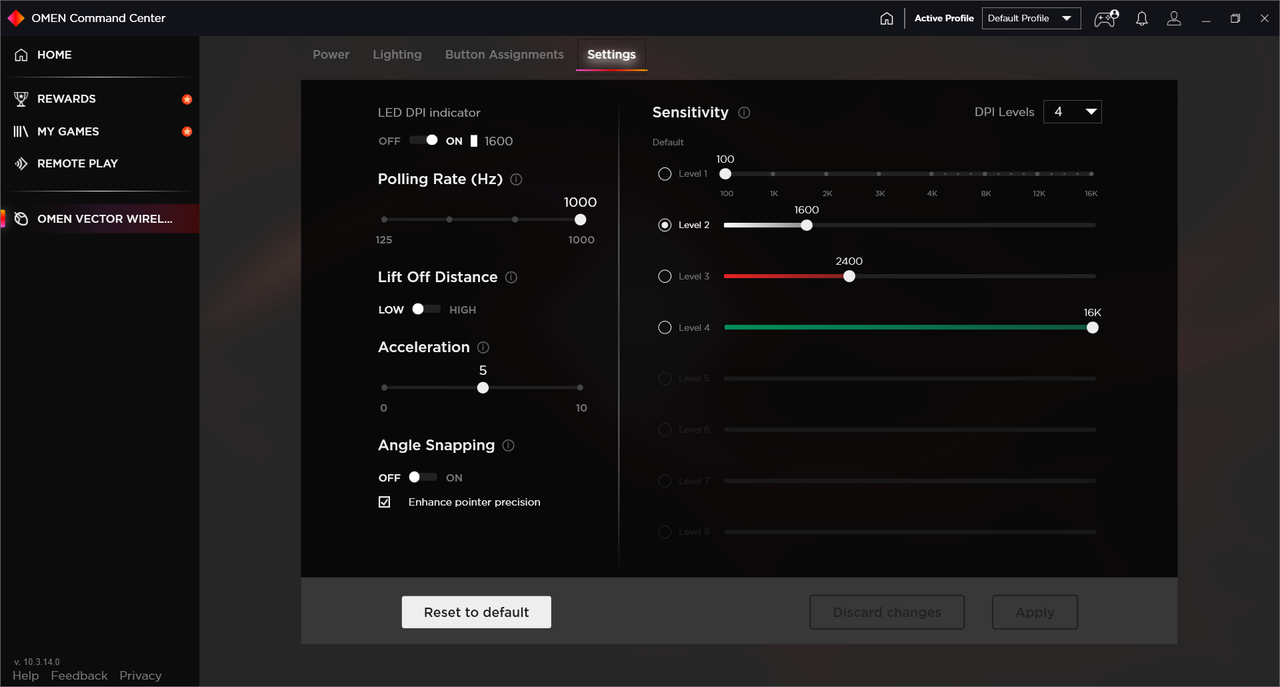
Task: Click the Remote Play icon in sidebar
Action: click(21, 163)
